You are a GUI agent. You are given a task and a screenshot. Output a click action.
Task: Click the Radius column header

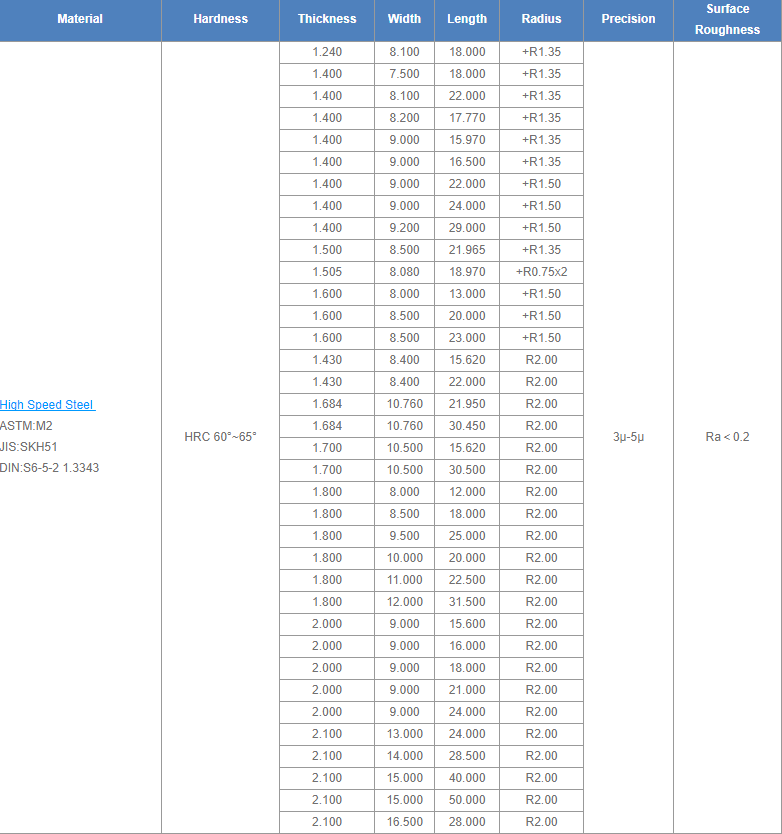542,19
